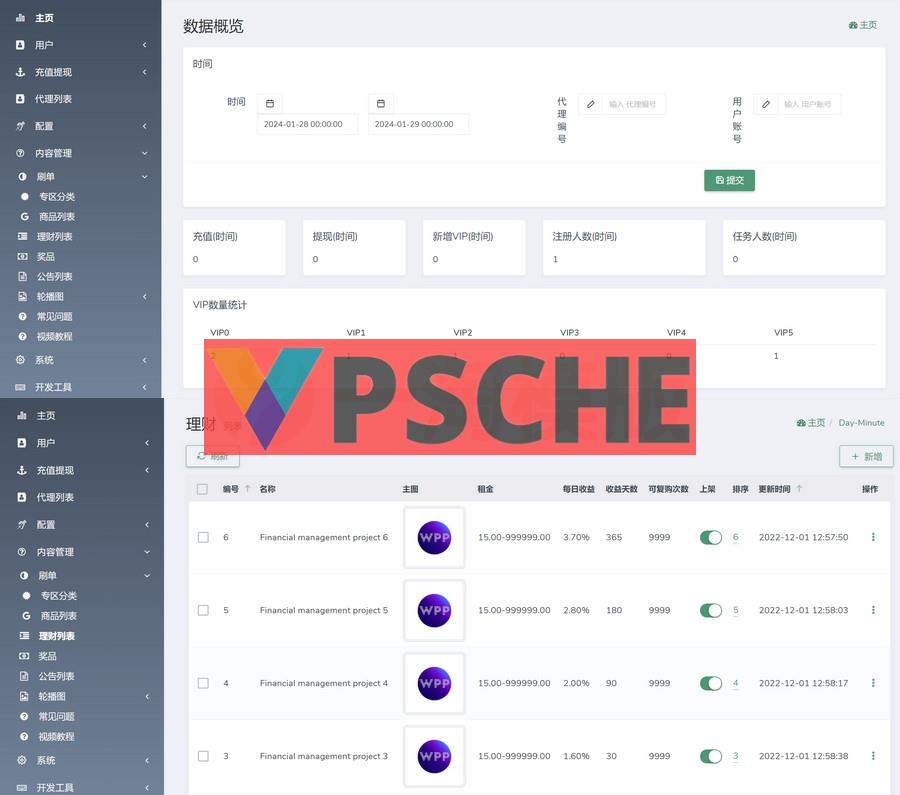Viewport: 900px width, 795px height.
Task: Click the 新增 add button above the table
Action: coord(866,456)
